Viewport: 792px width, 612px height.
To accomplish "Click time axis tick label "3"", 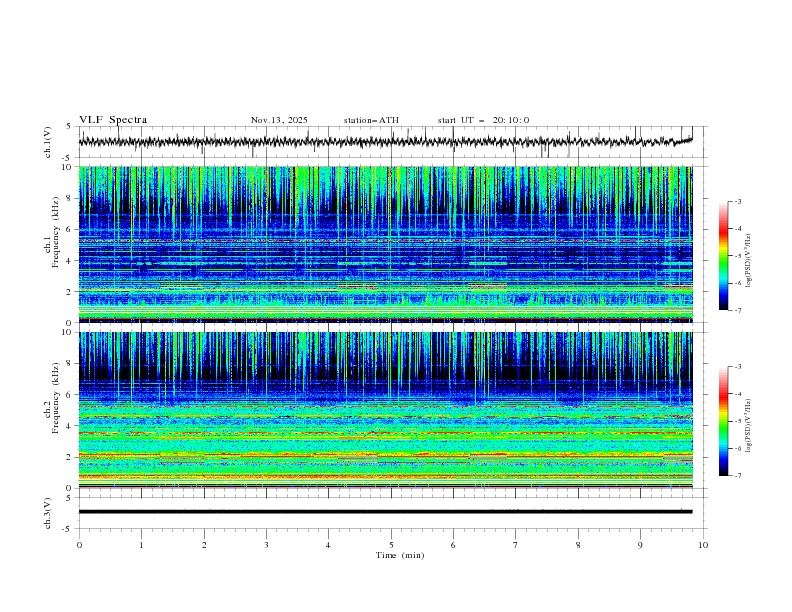I will tap(266, 545).
